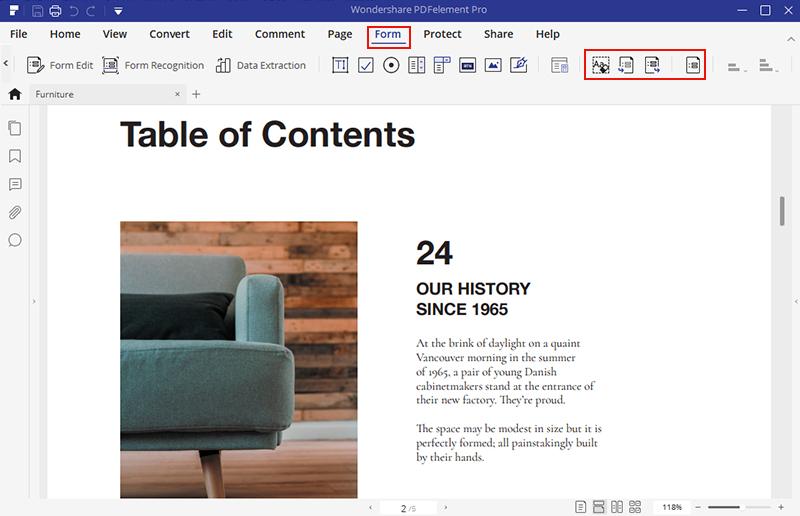
Task: Start Data Extraction
Action: [x=260, y=65]
